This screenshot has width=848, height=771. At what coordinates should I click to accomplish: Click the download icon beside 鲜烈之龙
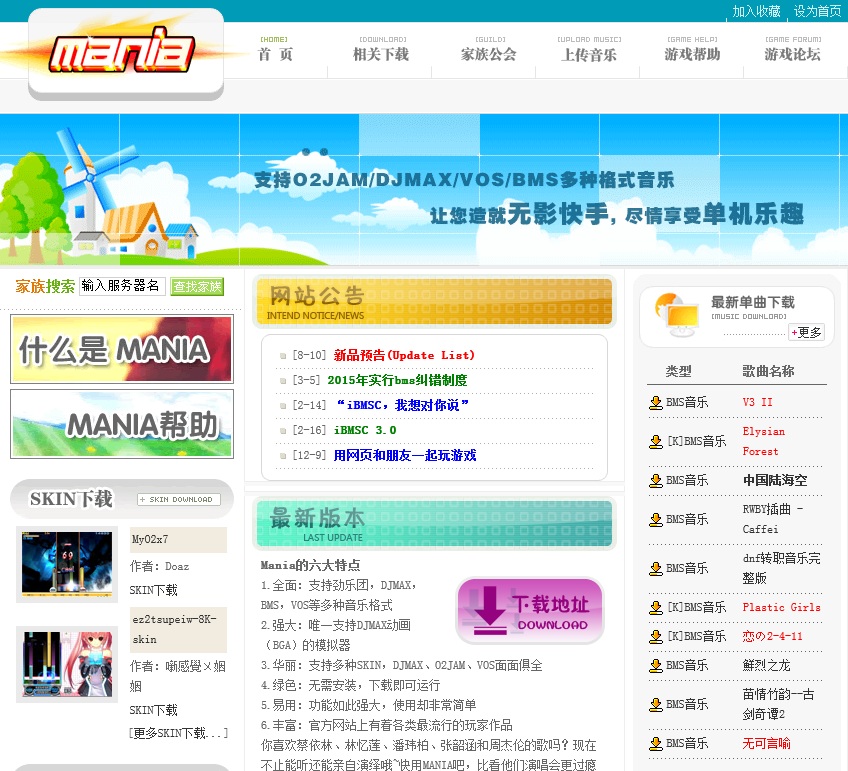point(655,666)
